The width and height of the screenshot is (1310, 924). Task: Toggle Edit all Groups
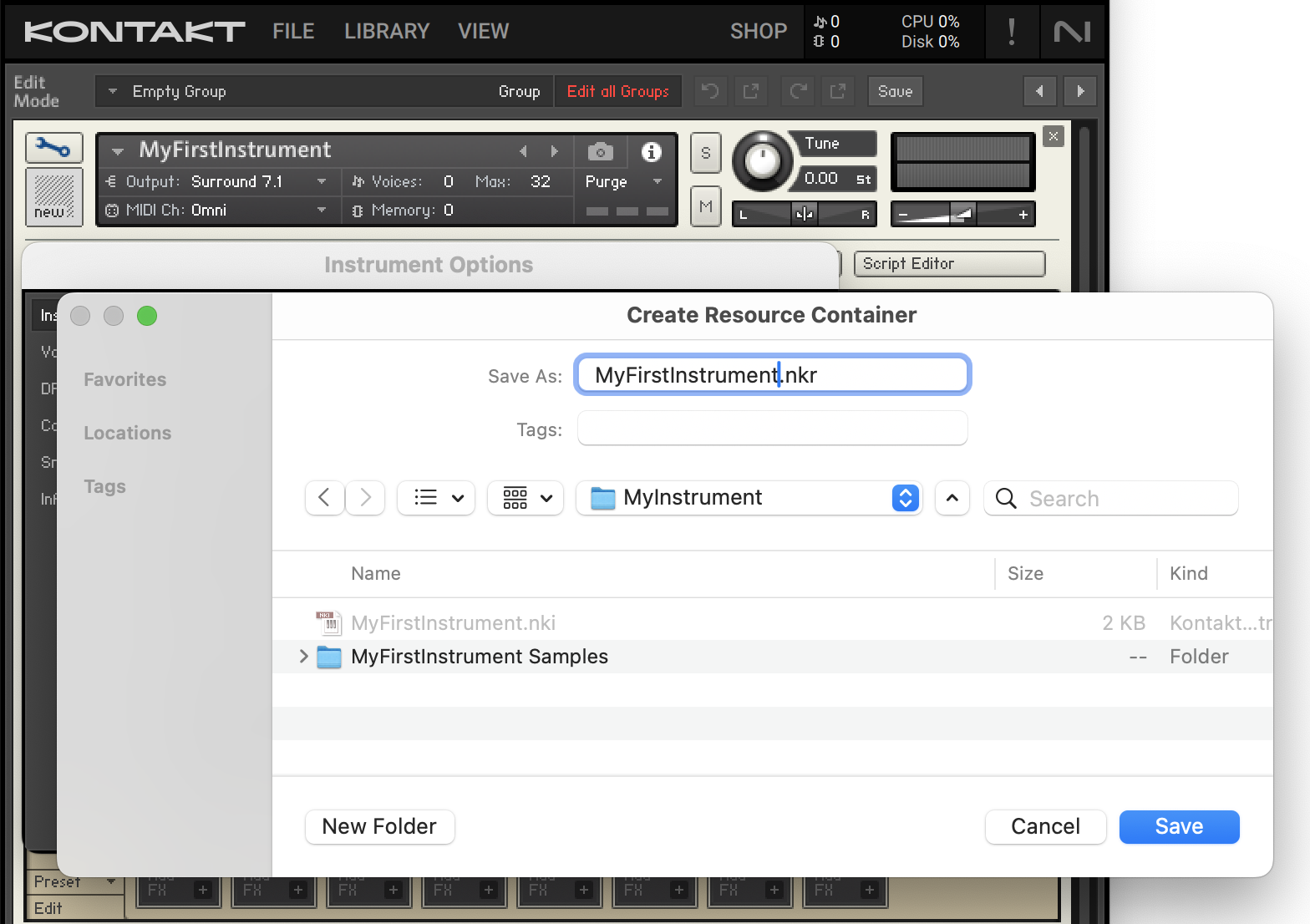[618, 91]
